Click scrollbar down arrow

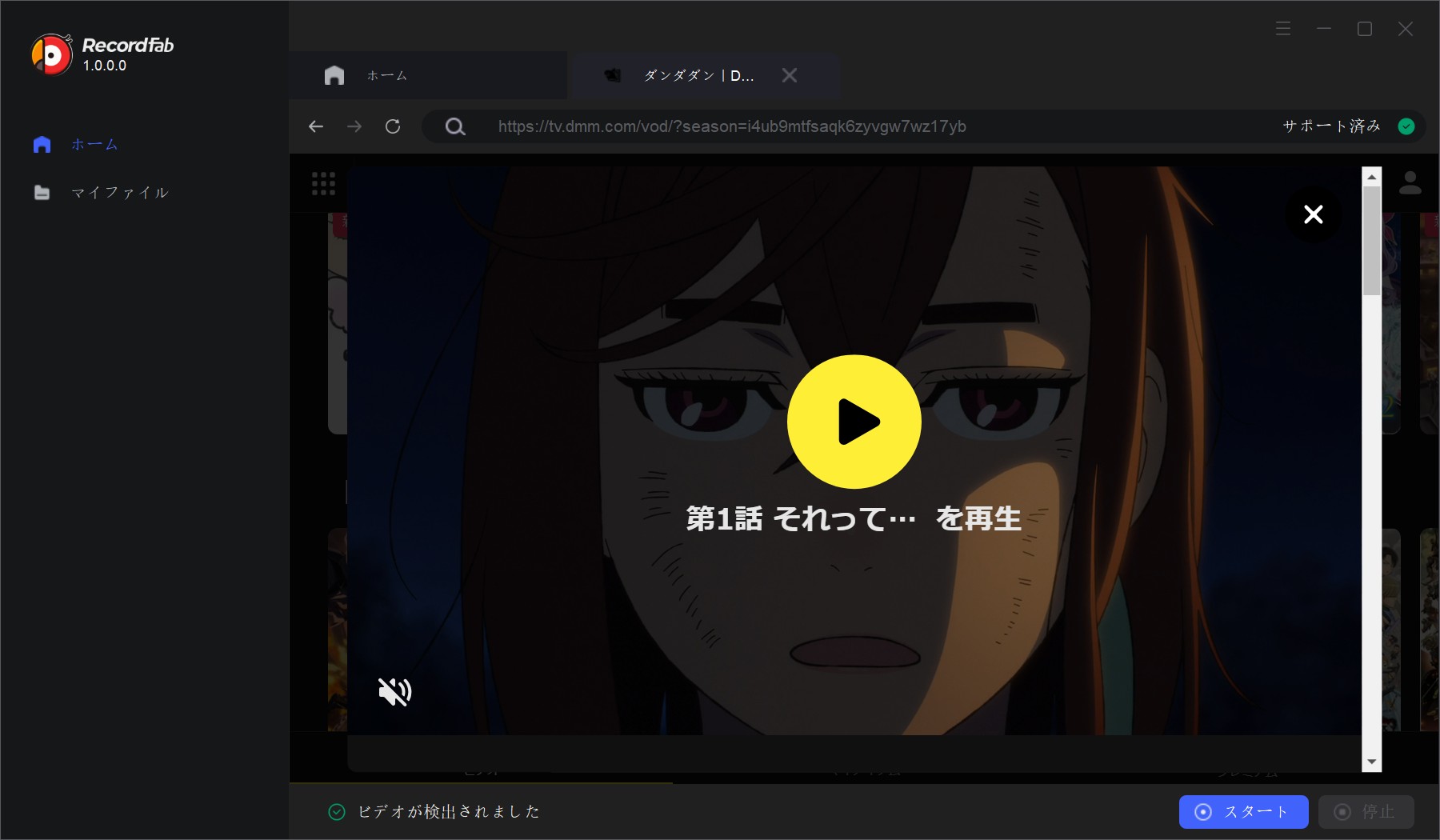coord(1372,762)
